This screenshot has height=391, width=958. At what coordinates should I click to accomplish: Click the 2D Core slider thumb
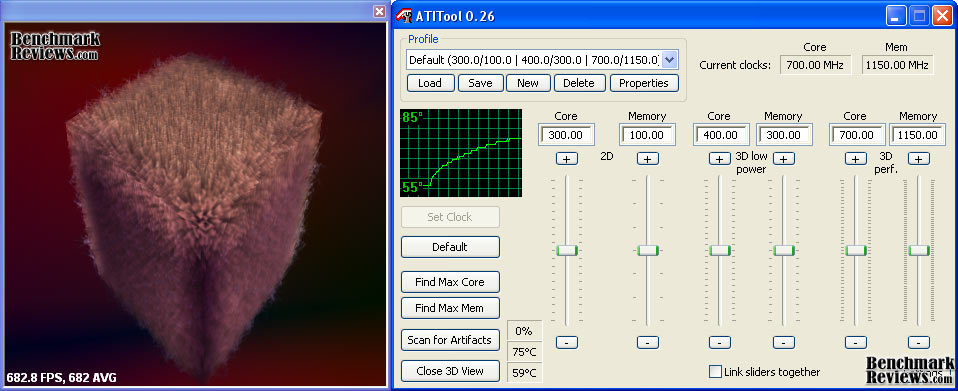(x=567, y=250)
